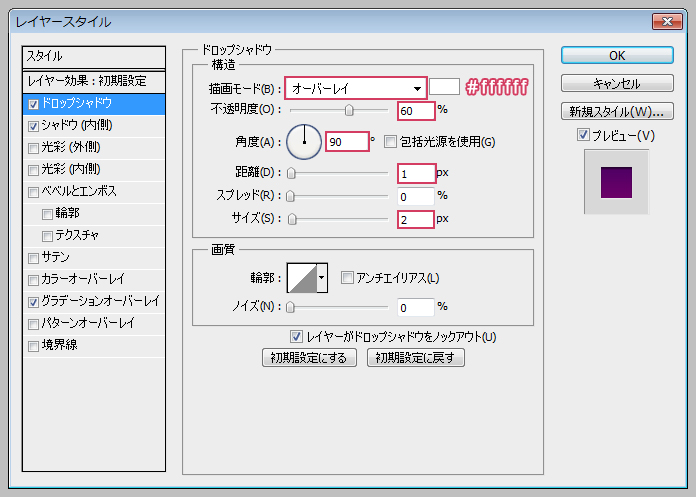This screenshot has height=497, width=696.
Task: Enable the 境界線 checkbox
Action: click(33, 346)
